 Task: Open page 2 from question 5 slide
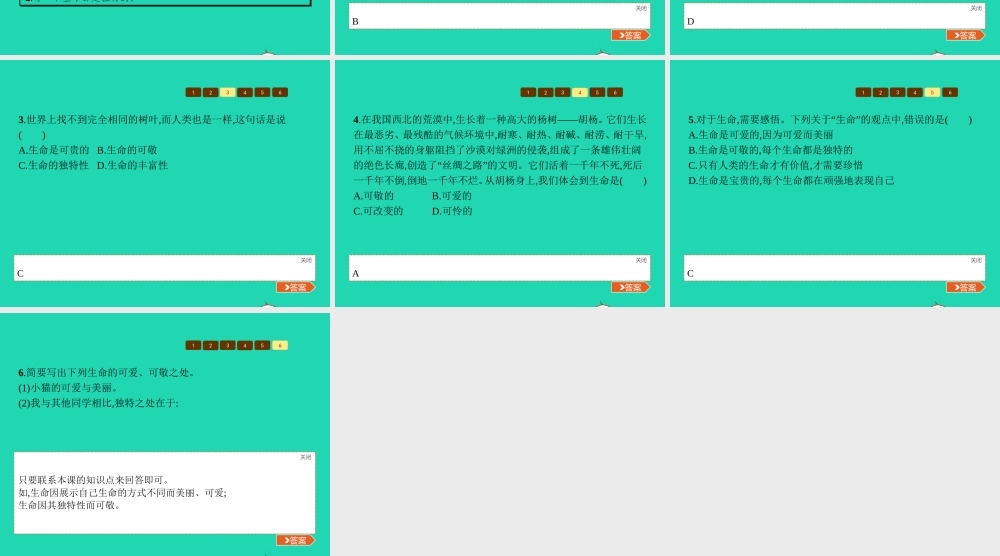click(880, 92)
